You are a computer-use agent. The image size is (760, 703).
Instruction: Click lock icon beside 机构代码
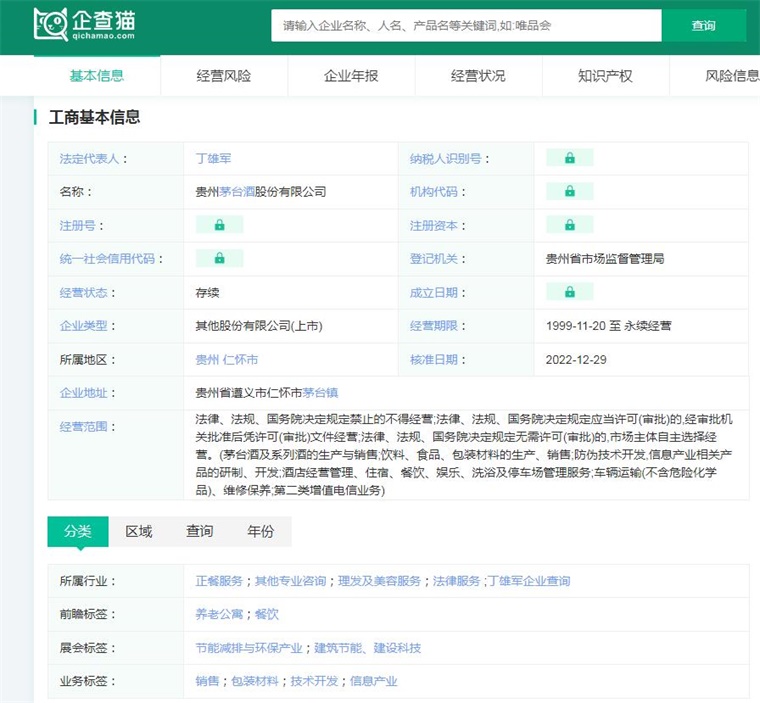569,191
